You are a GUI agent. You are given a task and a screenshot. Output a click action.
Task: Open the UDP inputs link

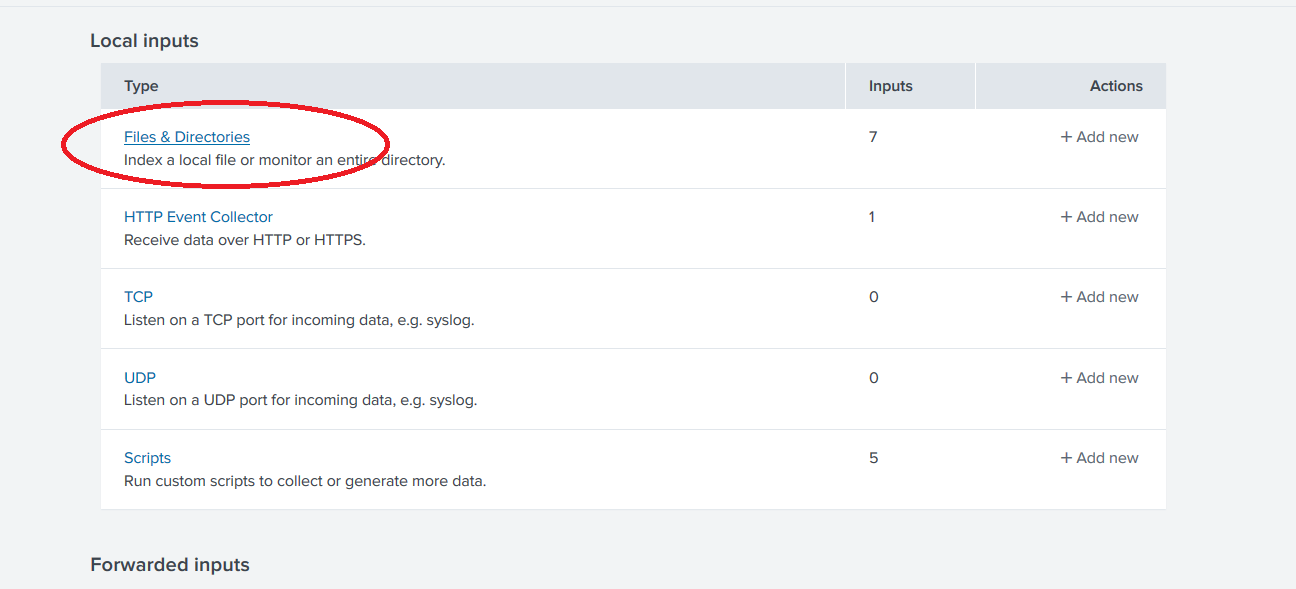(140, 378)
